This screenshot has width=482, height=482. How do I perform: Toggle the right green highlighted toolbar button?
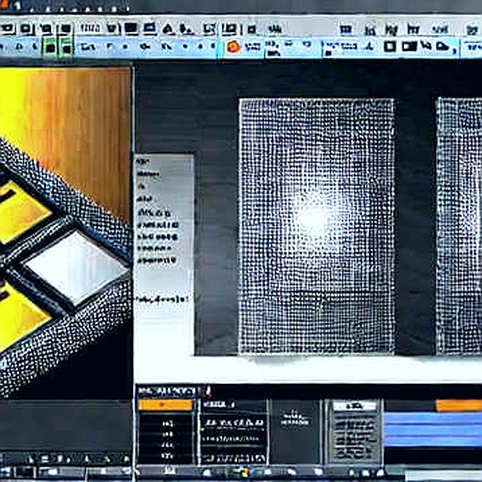point(66,48)
